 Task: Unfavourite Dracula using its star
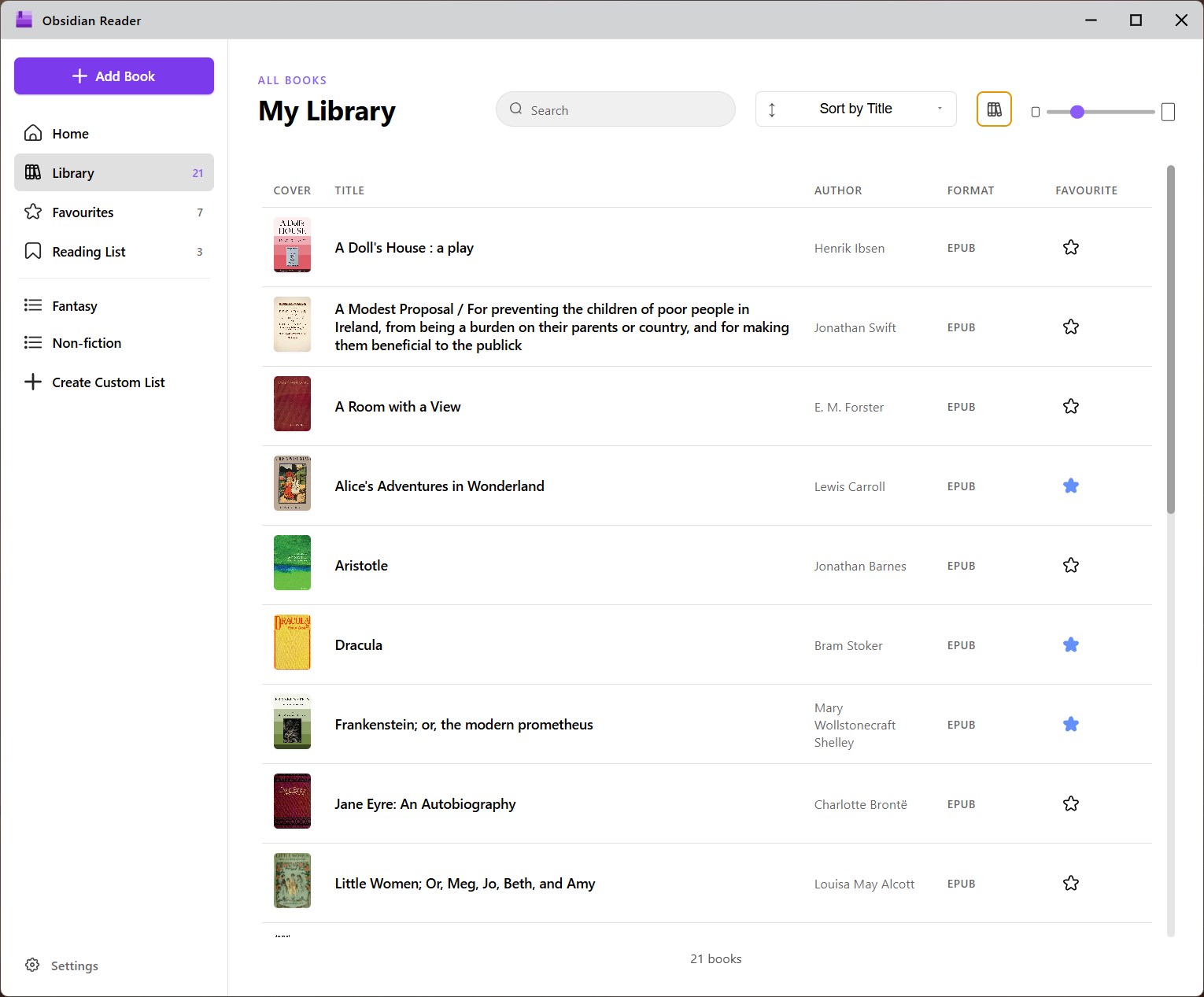tap(1071, 644)
